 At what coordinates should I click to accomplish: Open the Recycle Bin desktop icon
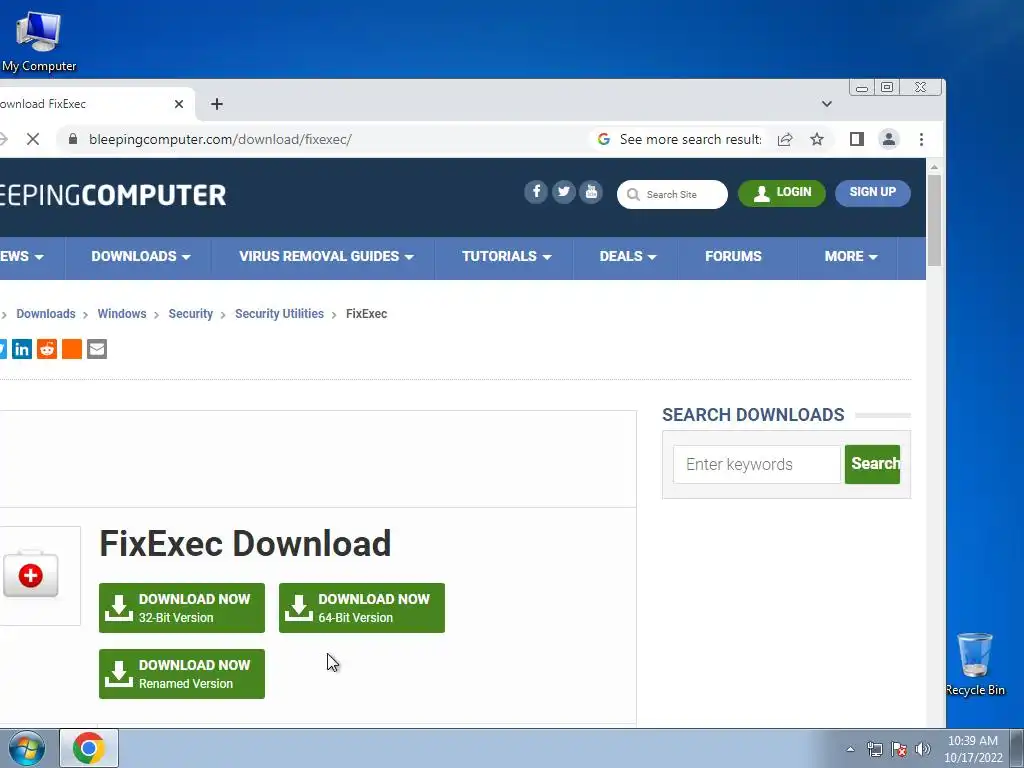click(x=975, y=664)
